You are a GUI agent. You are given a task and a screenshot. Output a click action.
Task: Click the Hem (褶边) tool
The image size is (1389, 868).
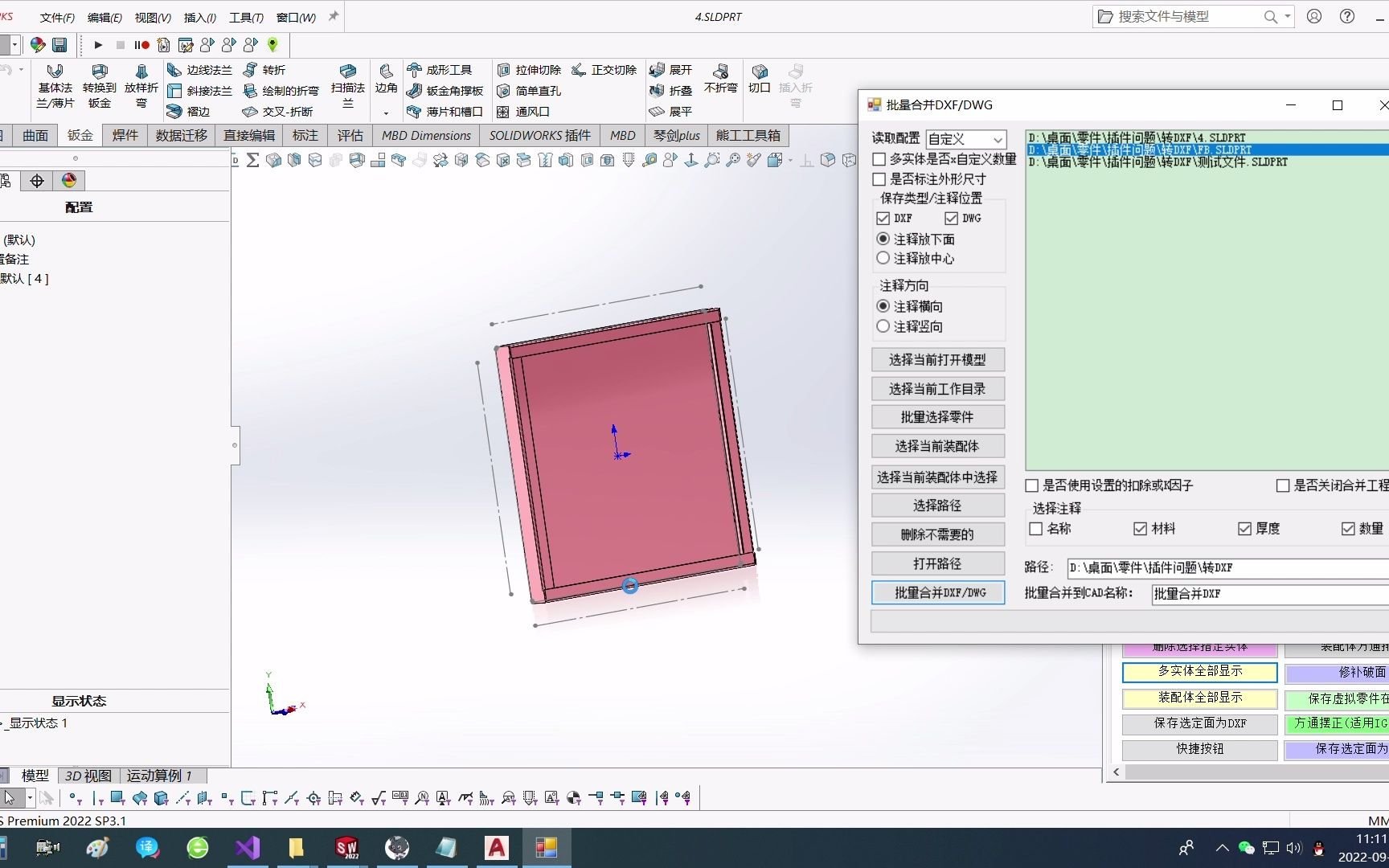(x=189, y=112)
